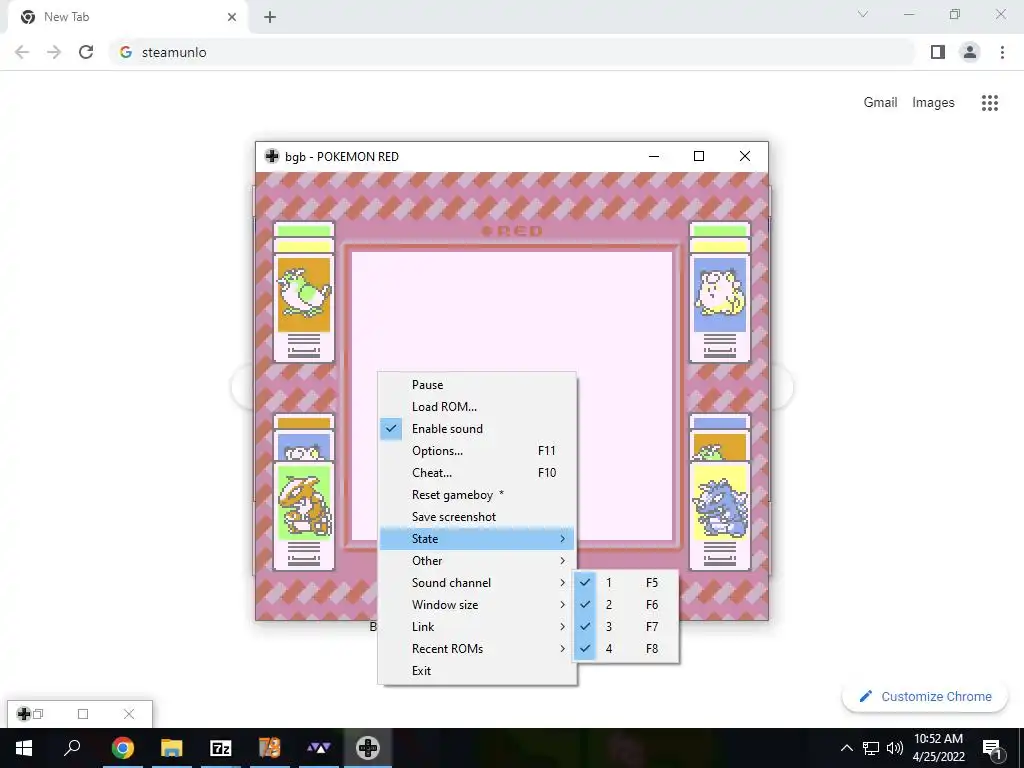The width and height of the screenshot is (1024, 768).
Task: Open Windows Start menu
Action: [24, 748]
